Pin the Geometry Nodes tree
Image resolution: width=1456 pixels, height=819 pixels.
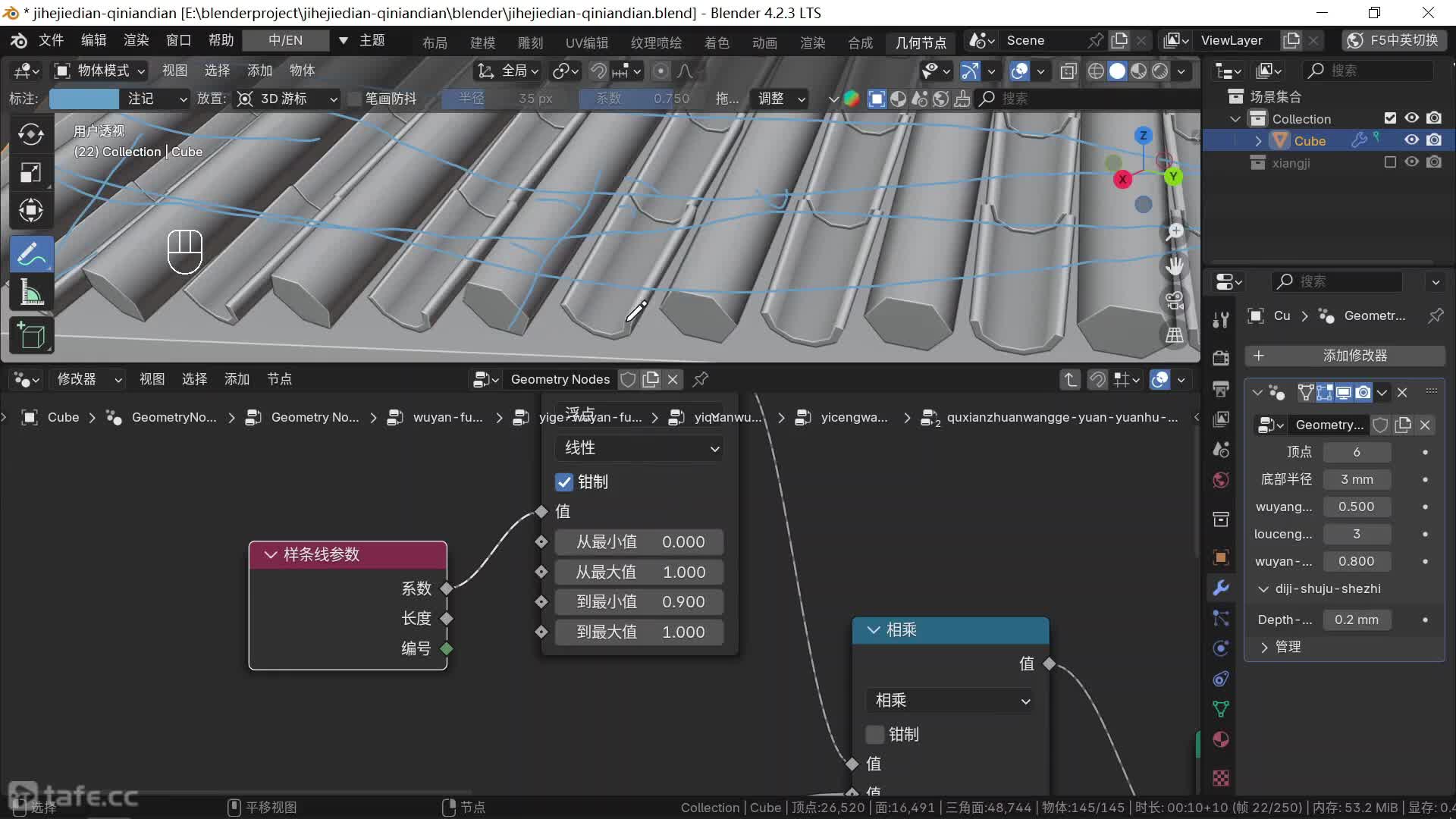click(x=701, y=379)
